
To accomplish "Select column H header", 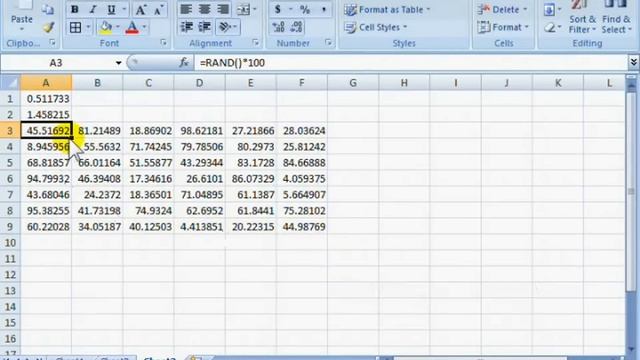I will point(404,83).
